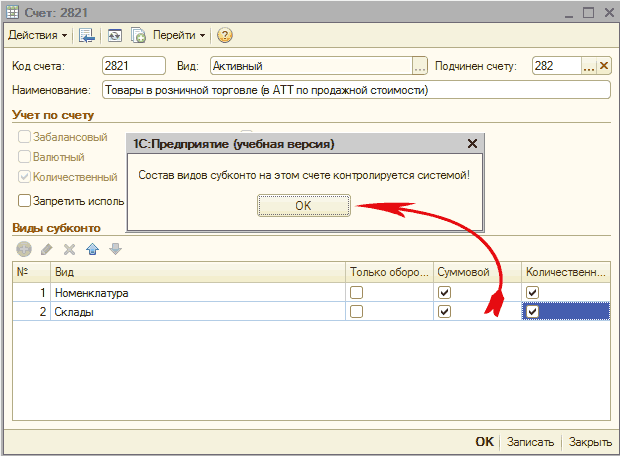
Task: Toggle Количественный checkbox for Склады row
Action: (x=533, y=312)
